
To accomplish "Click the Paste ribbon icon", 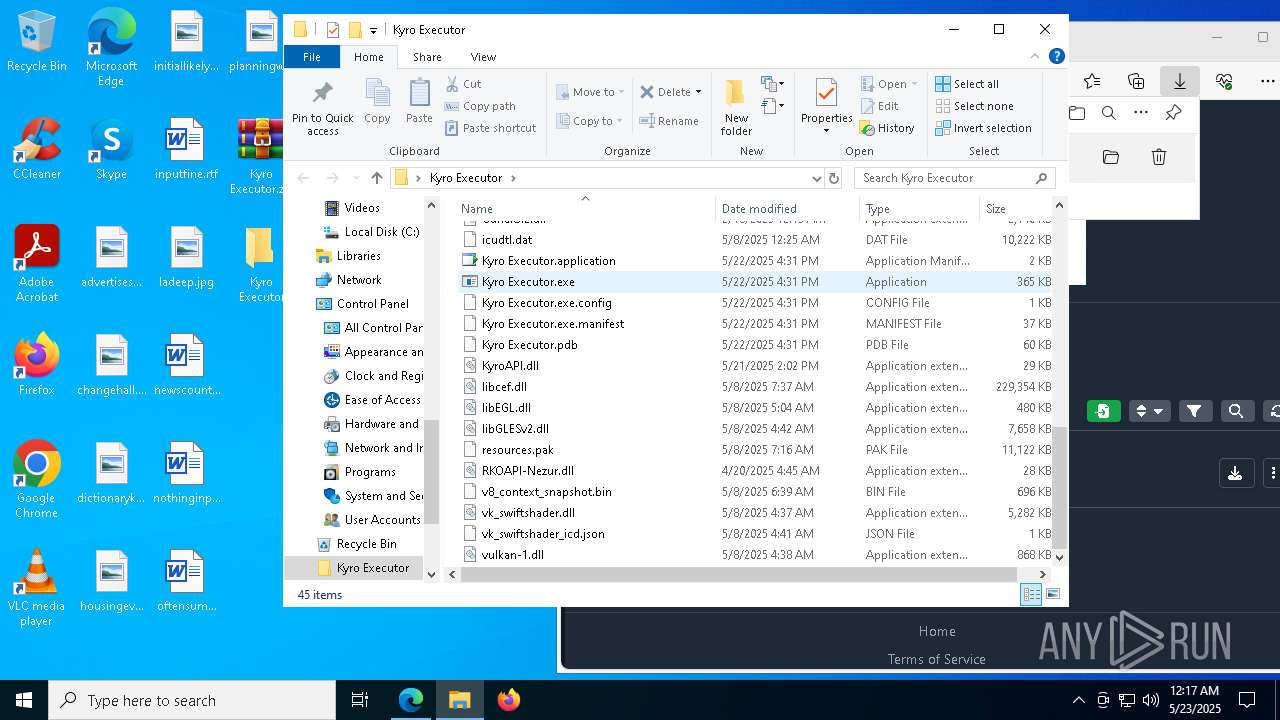I will coord(419,101).
